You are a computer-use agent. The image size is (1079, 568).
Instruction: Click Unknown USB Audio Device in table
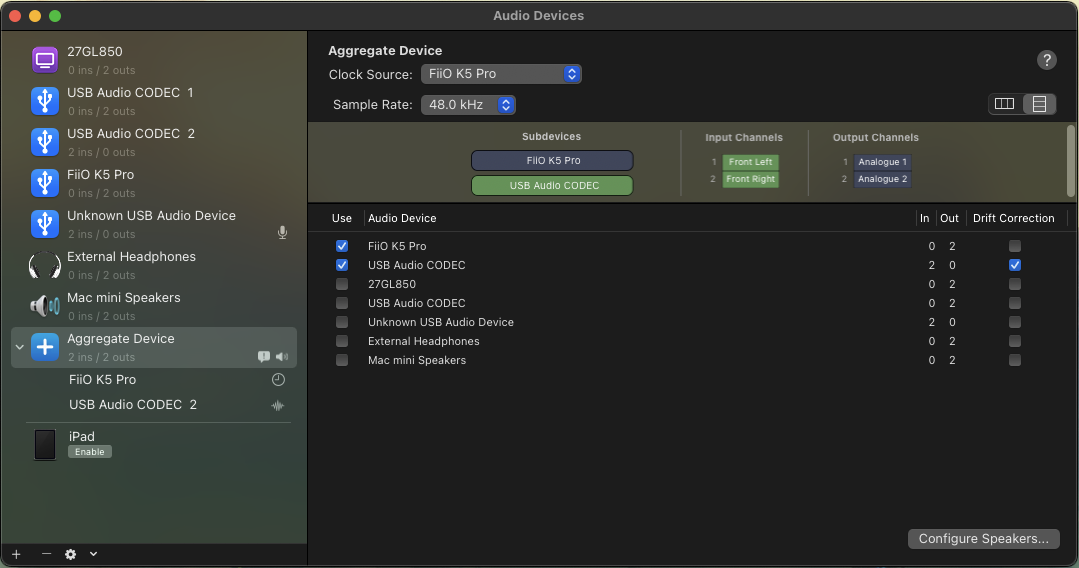coord(440,322)
